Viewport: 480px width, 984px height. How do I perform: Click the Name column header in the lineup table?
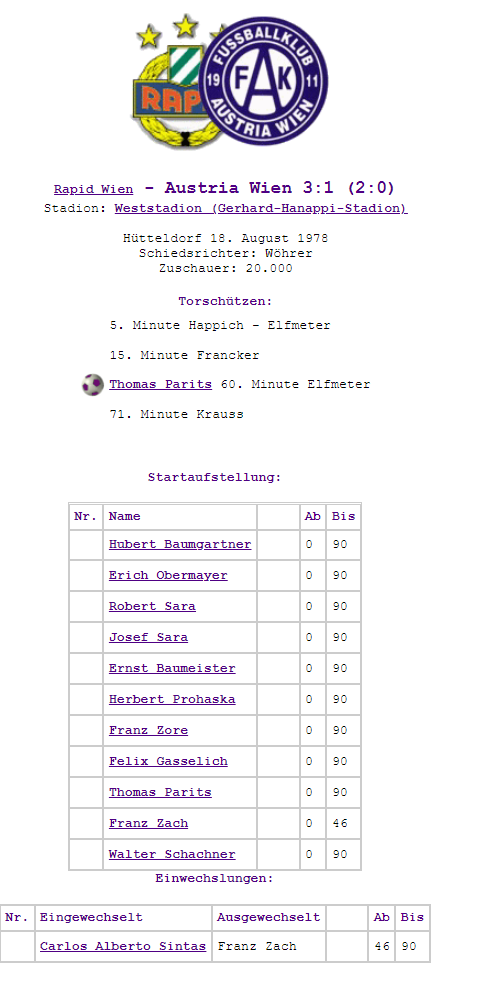(124, 516)
